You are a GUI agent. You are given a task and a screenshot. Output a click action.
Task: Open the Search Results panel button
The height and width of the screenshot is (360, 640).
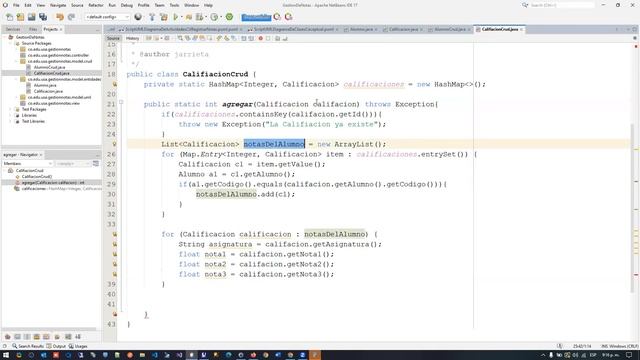click(28, 346)
